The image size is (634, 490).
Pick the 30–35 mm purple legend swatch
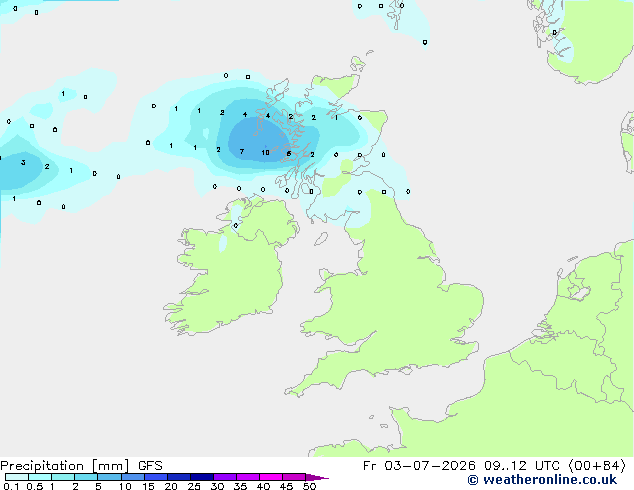[x=224, y=477]
